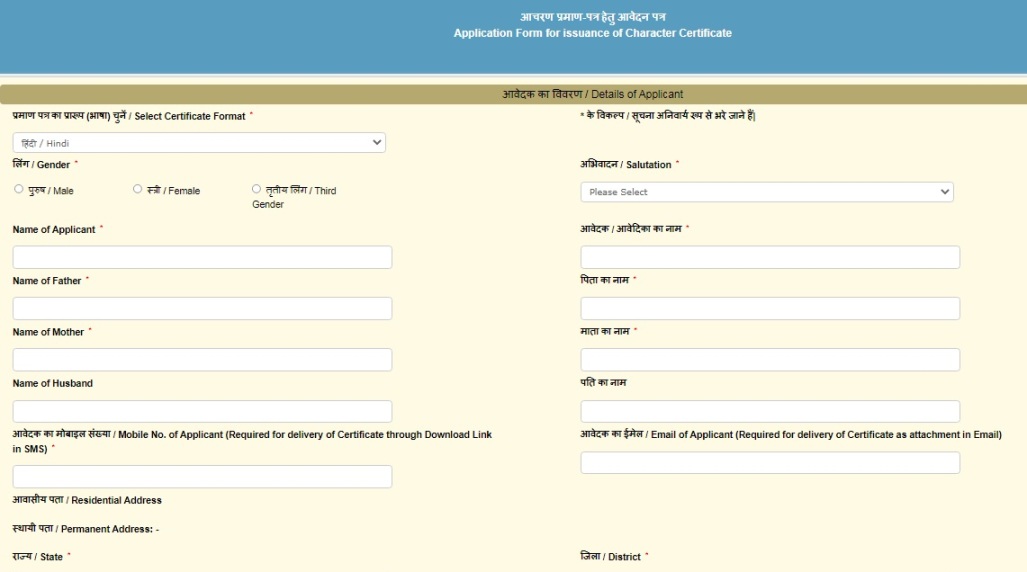Open the Salutation Please Select dropdown

point(767,192)
